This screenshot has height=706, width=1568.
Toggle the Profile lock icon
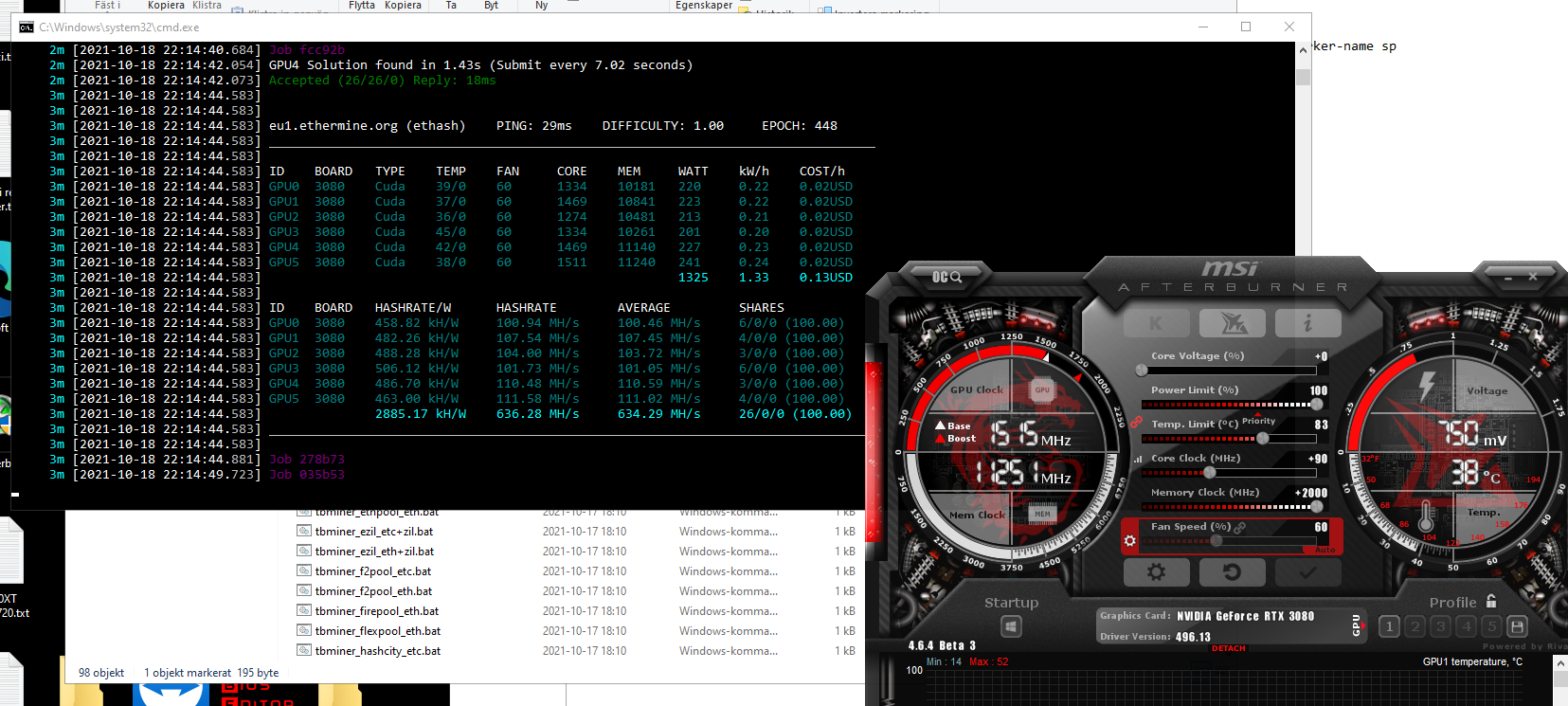(1491, 601)
